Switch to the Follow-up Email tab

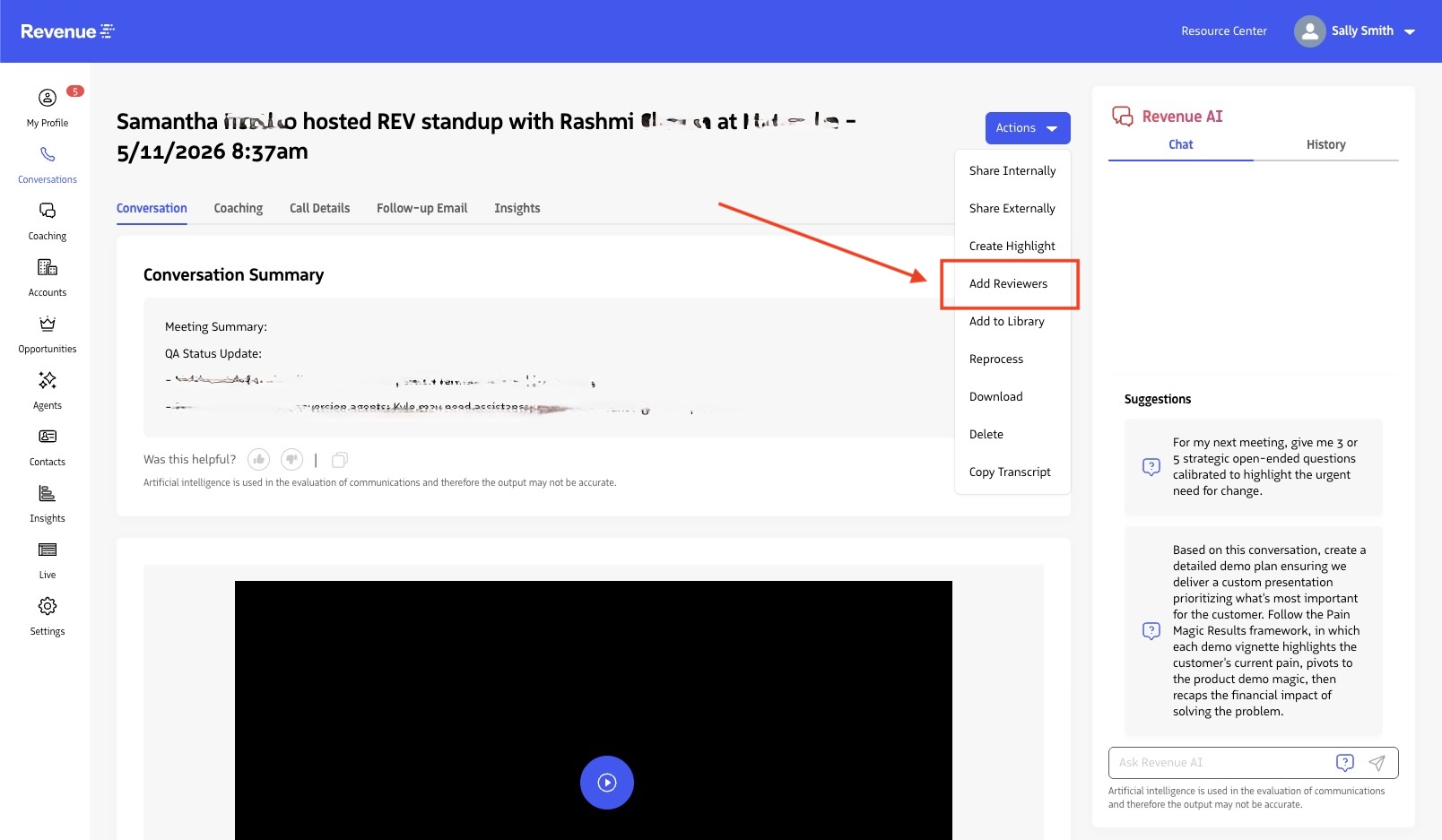421,208
